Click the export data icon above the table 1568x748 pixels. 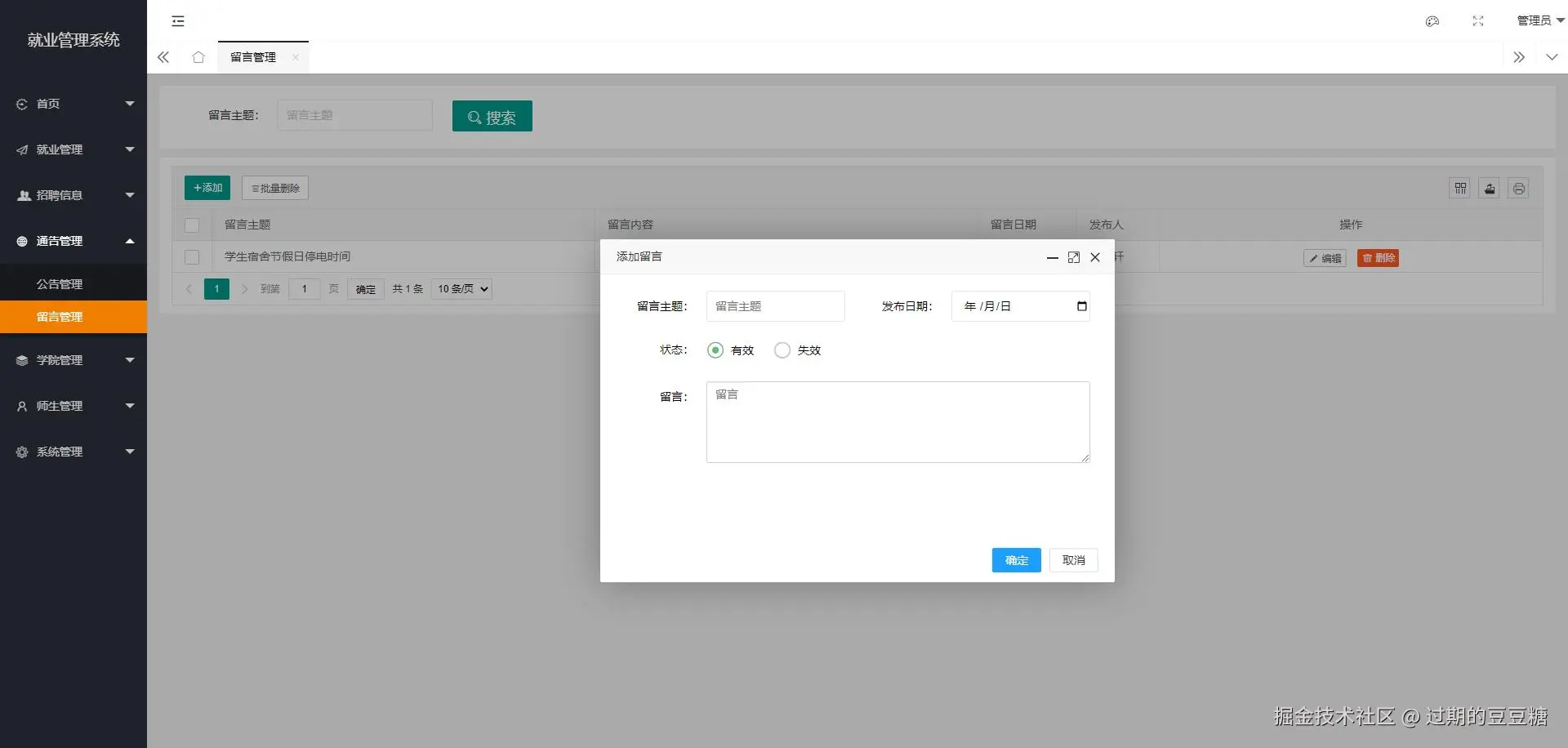(1490, 188)
